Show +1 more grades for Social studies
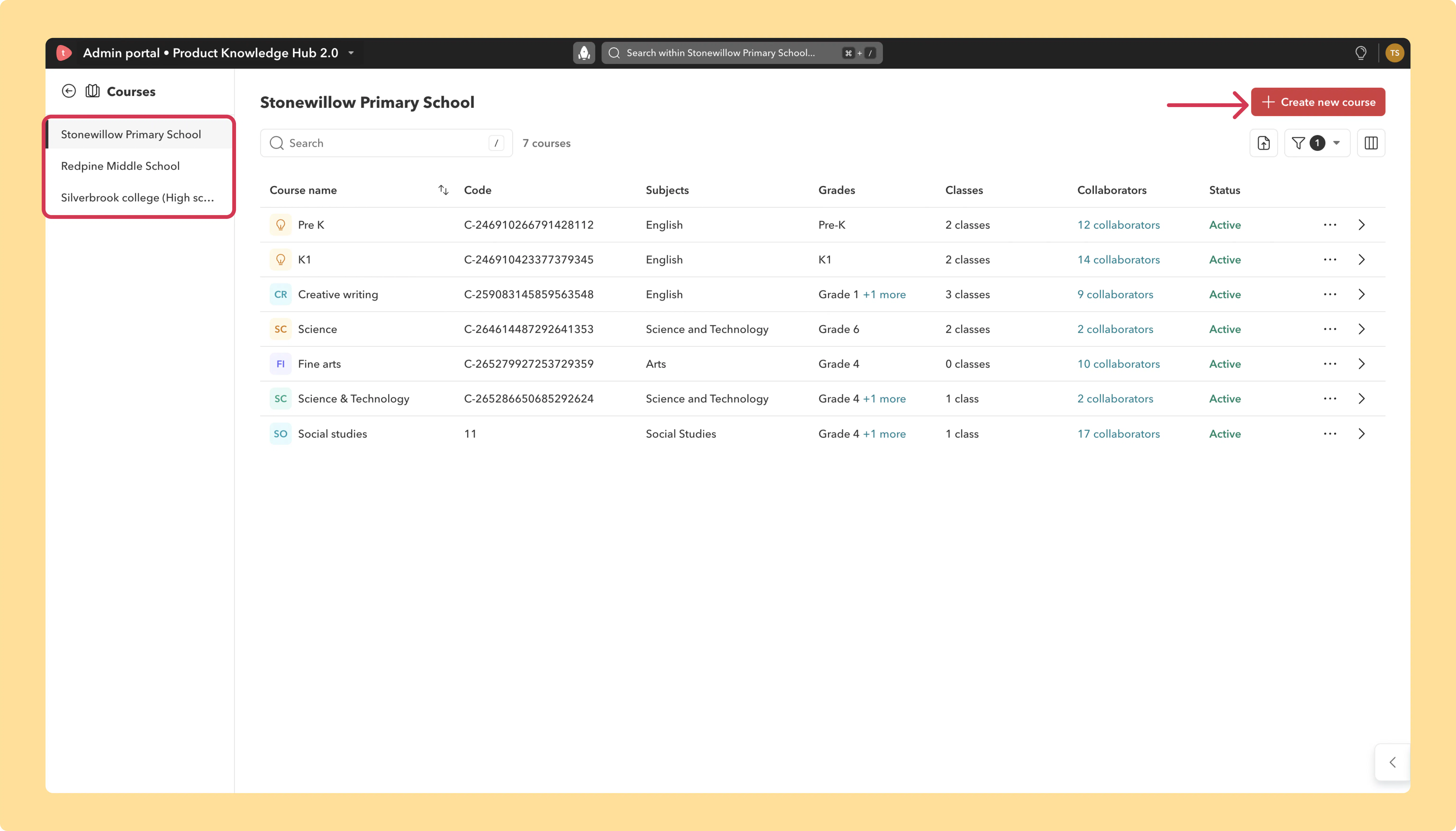Viewport: 1456px width, 831px height. coord(884,434)
